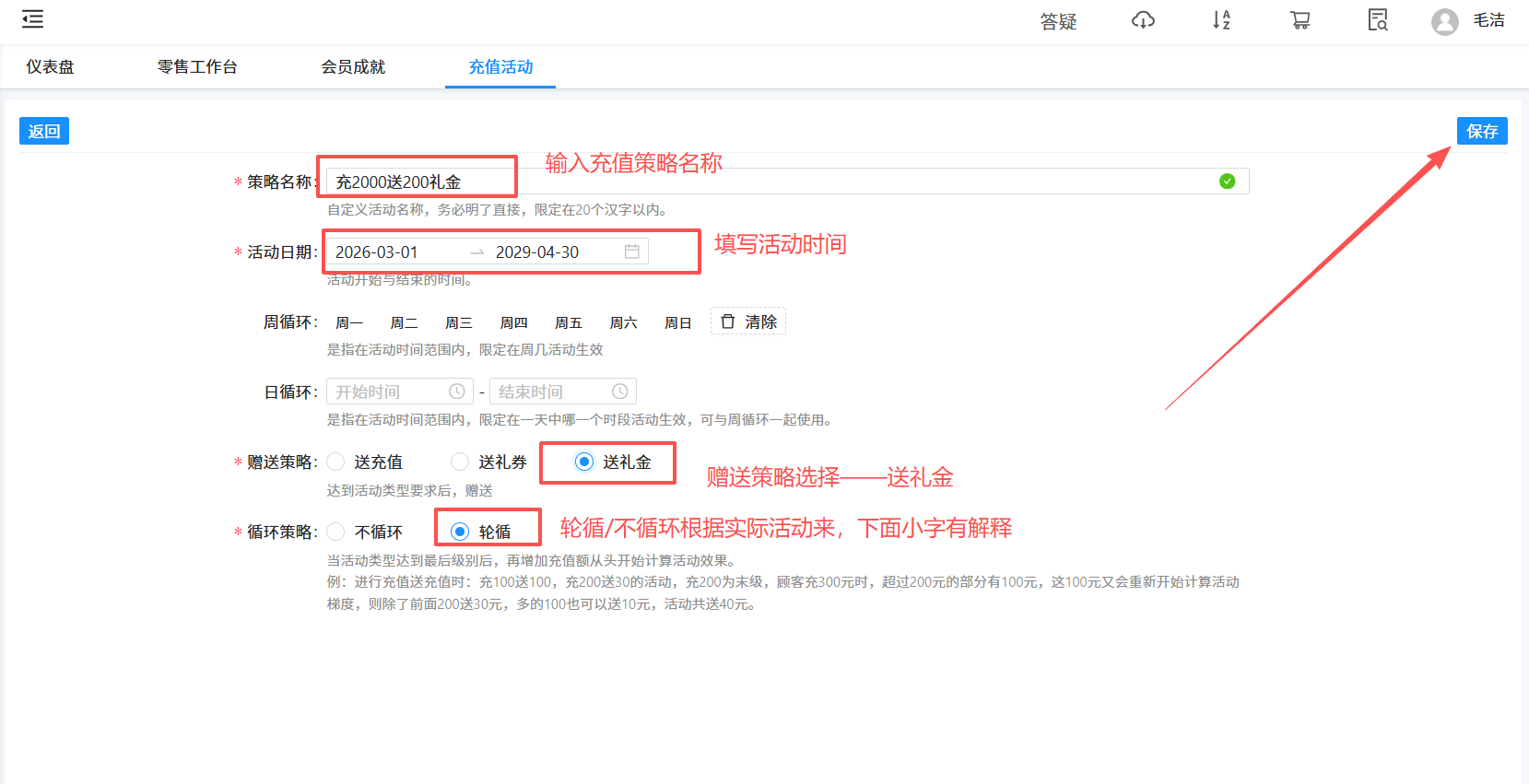The image size is (1529, 784).
Task: Click the clock icon in 结束时间 field
Action: [619, 392]
